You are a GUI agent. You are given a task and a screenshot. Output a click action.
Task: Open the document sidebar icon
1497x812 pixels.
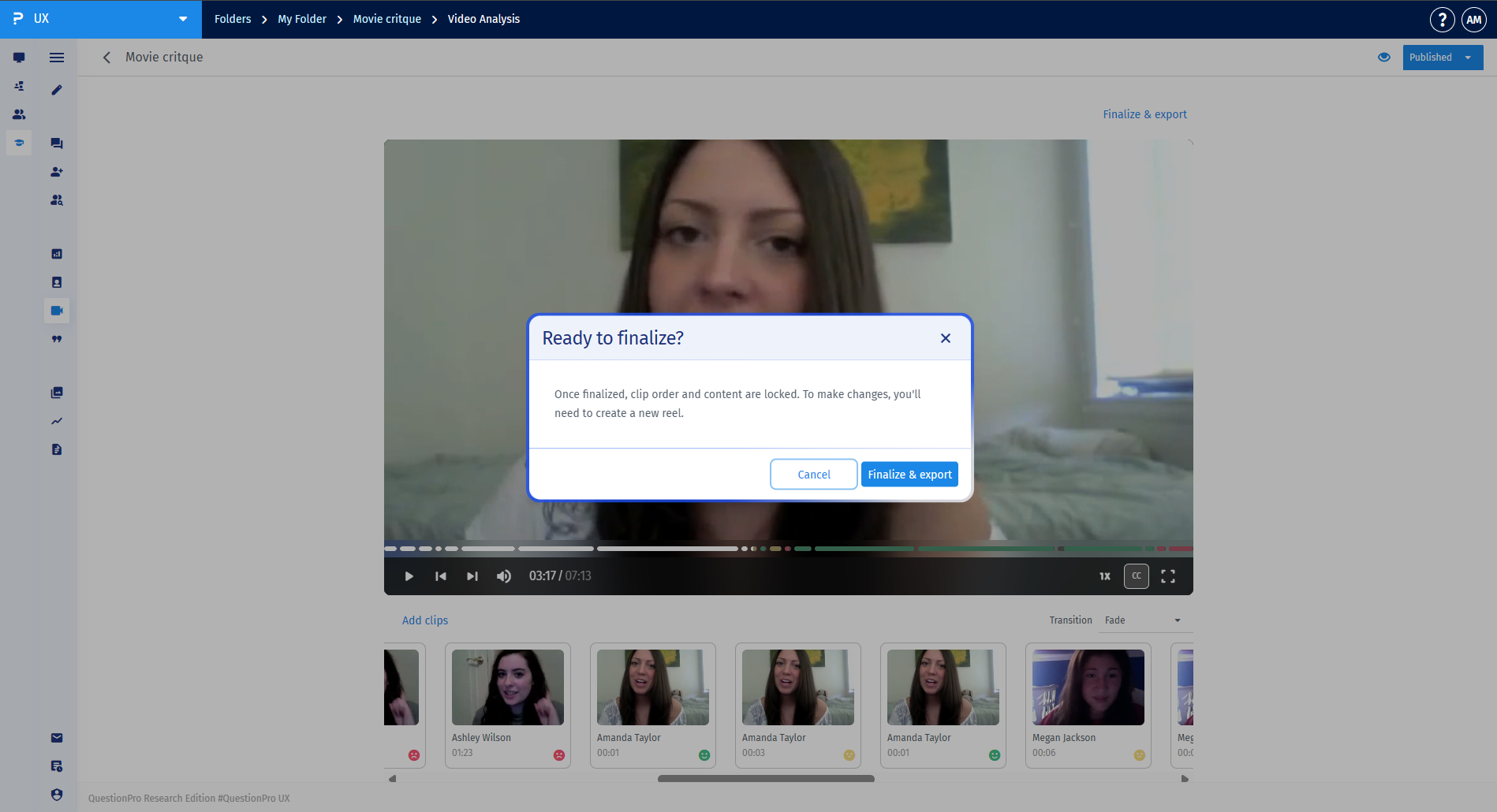[x=57, y=449]
